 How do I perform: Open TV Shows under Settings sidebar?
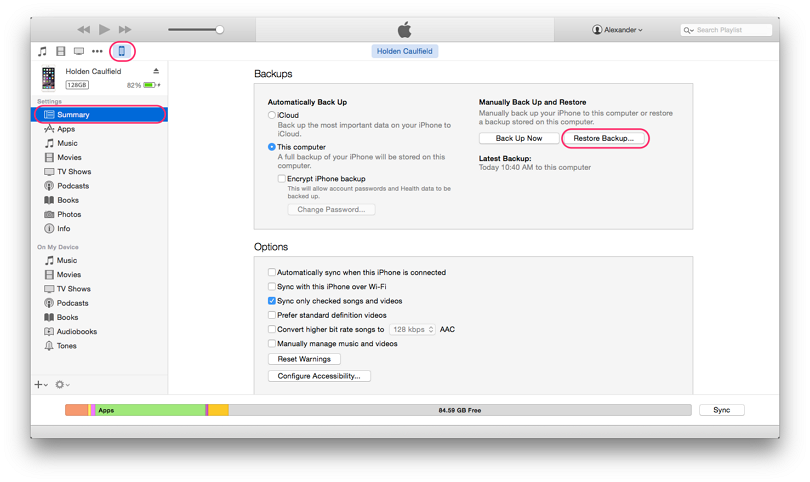[74, 172]
